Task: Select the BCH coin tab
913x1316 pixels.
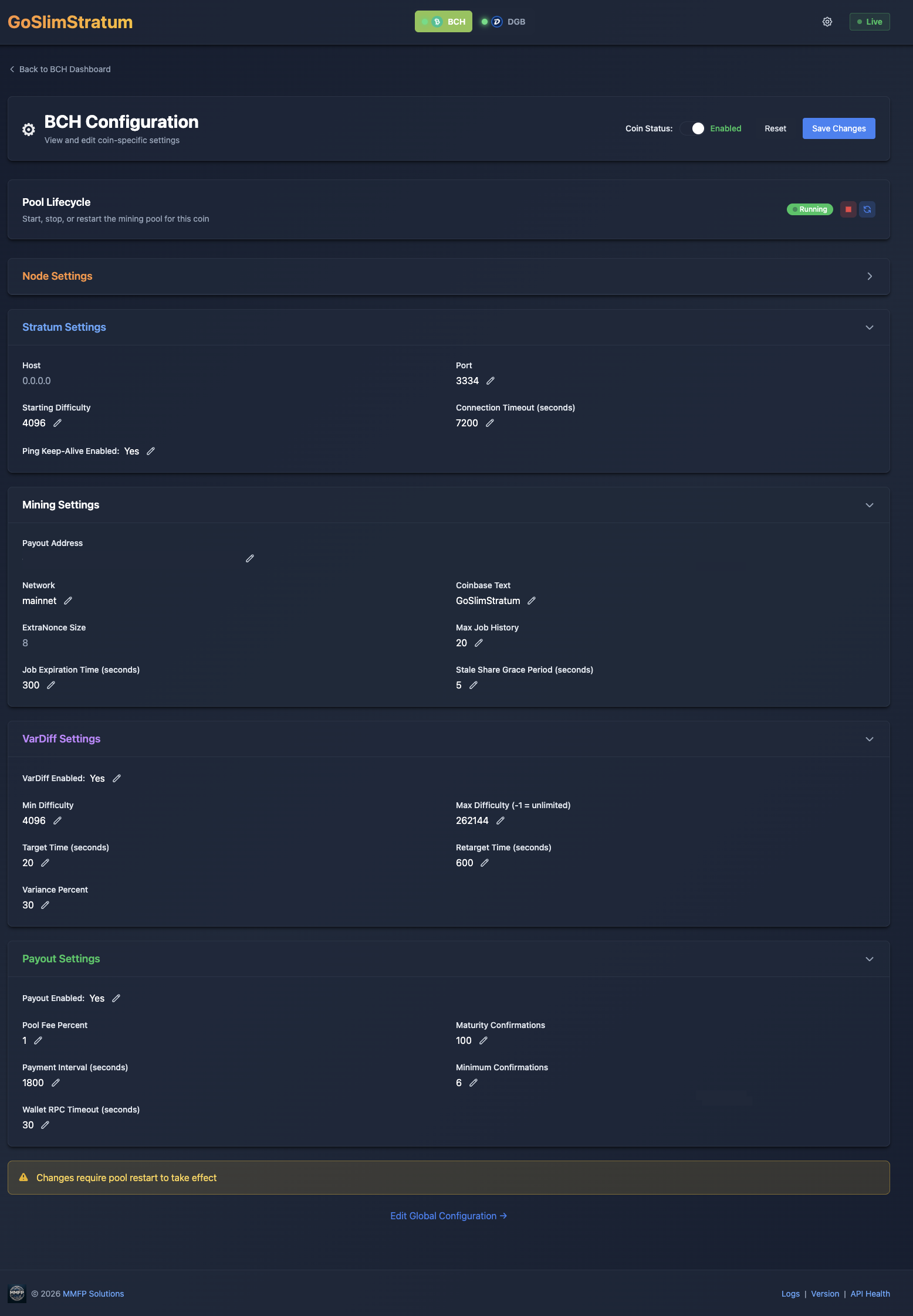Action: pyautogui.click(x=444, y=22)
